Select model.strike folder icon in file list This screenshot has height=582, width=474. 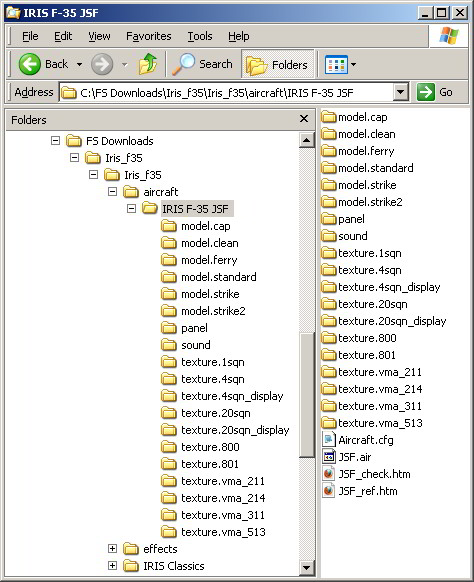[328, 185]
